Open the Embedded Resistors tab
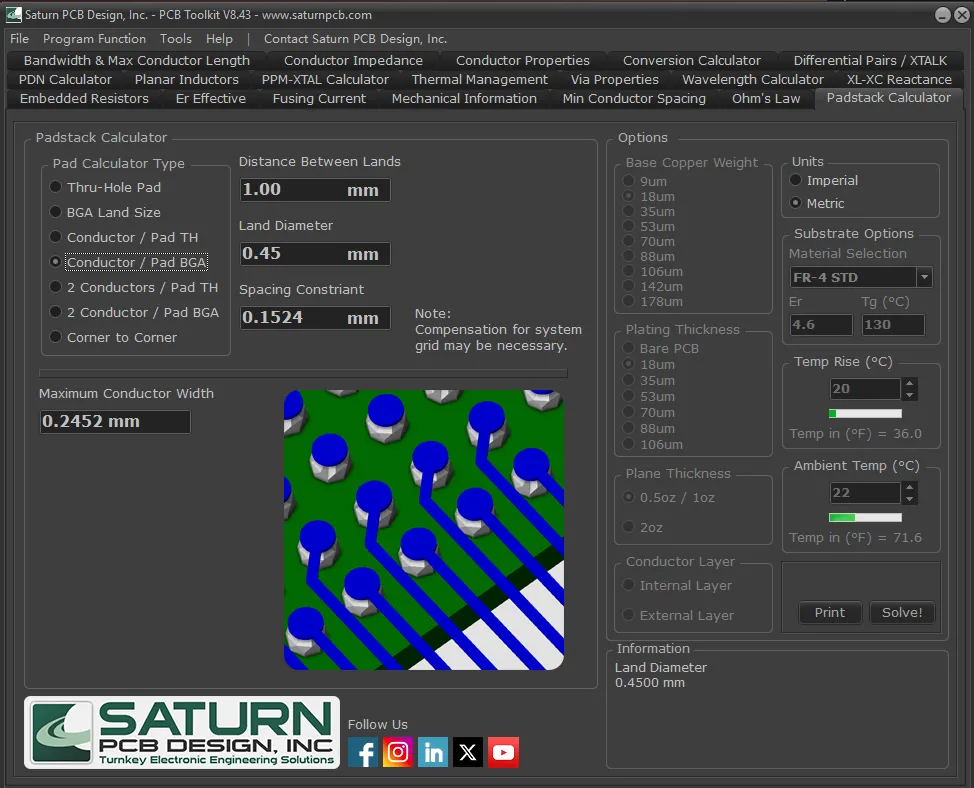This screenshot has width=974, height=788. point(84,99)
